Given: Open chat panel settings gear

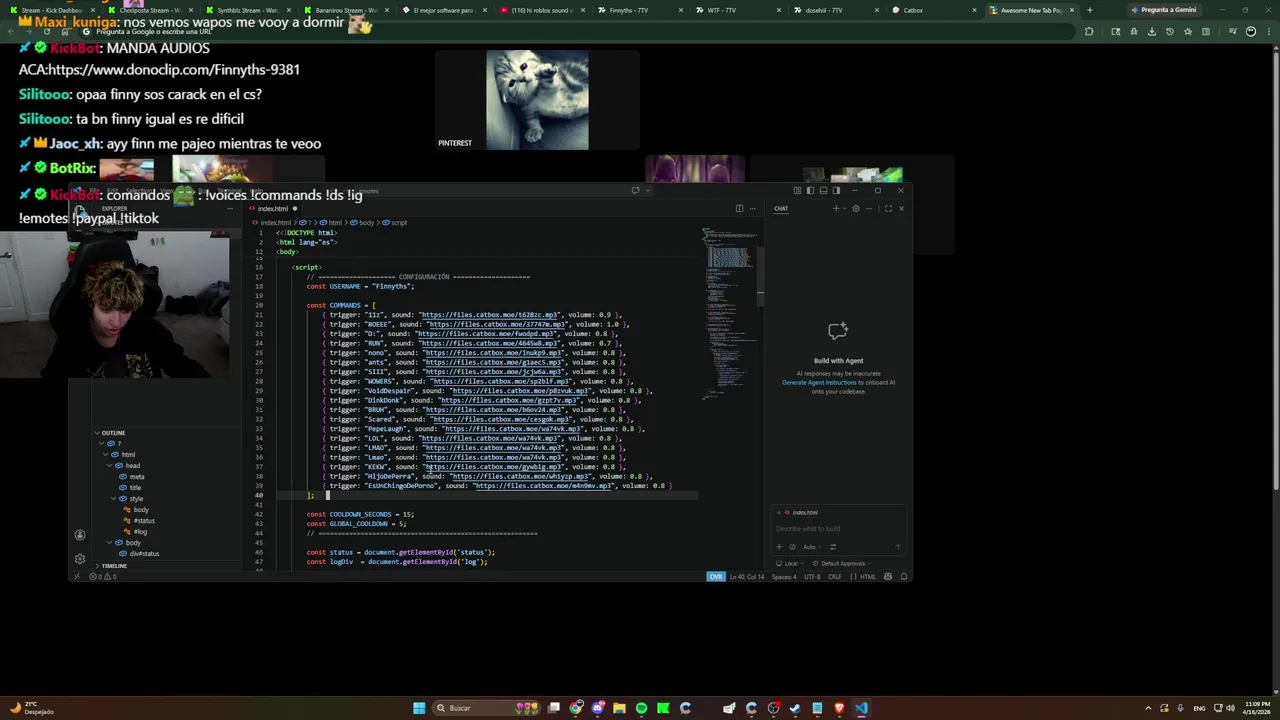Looking at the screenshot, I should click(x=855, y=208).
